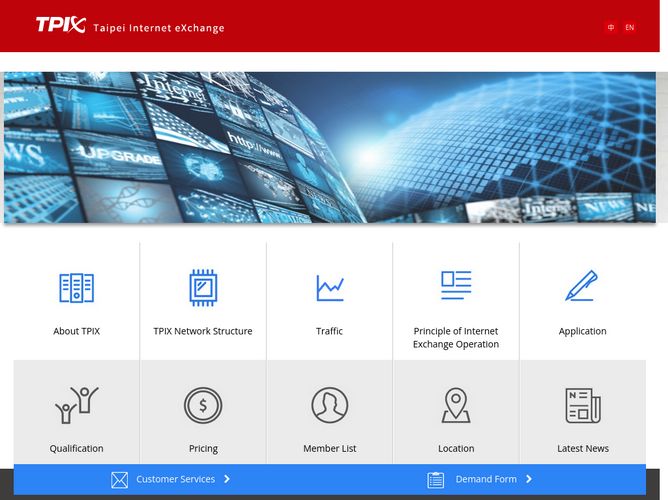Click the Location label
The width and height of the screenshot is (668, 500).
(456, 448)
